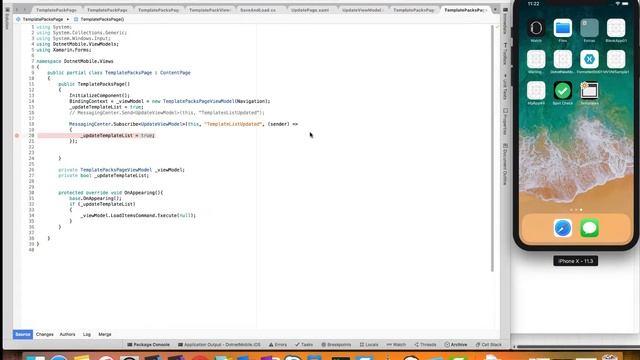
Task: Expand the Solution side panel
Action: [7, 19]
